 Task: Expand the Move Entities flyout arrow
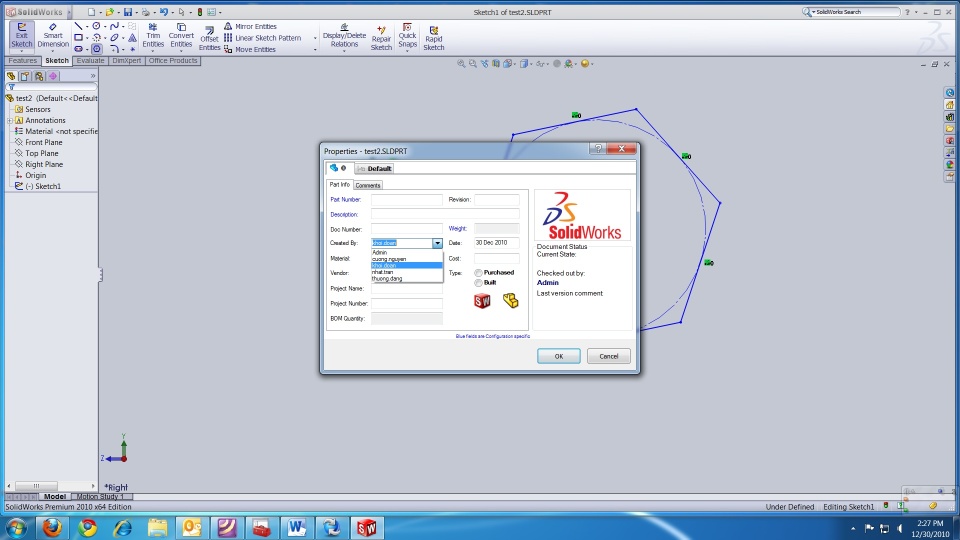click(315, 50)
